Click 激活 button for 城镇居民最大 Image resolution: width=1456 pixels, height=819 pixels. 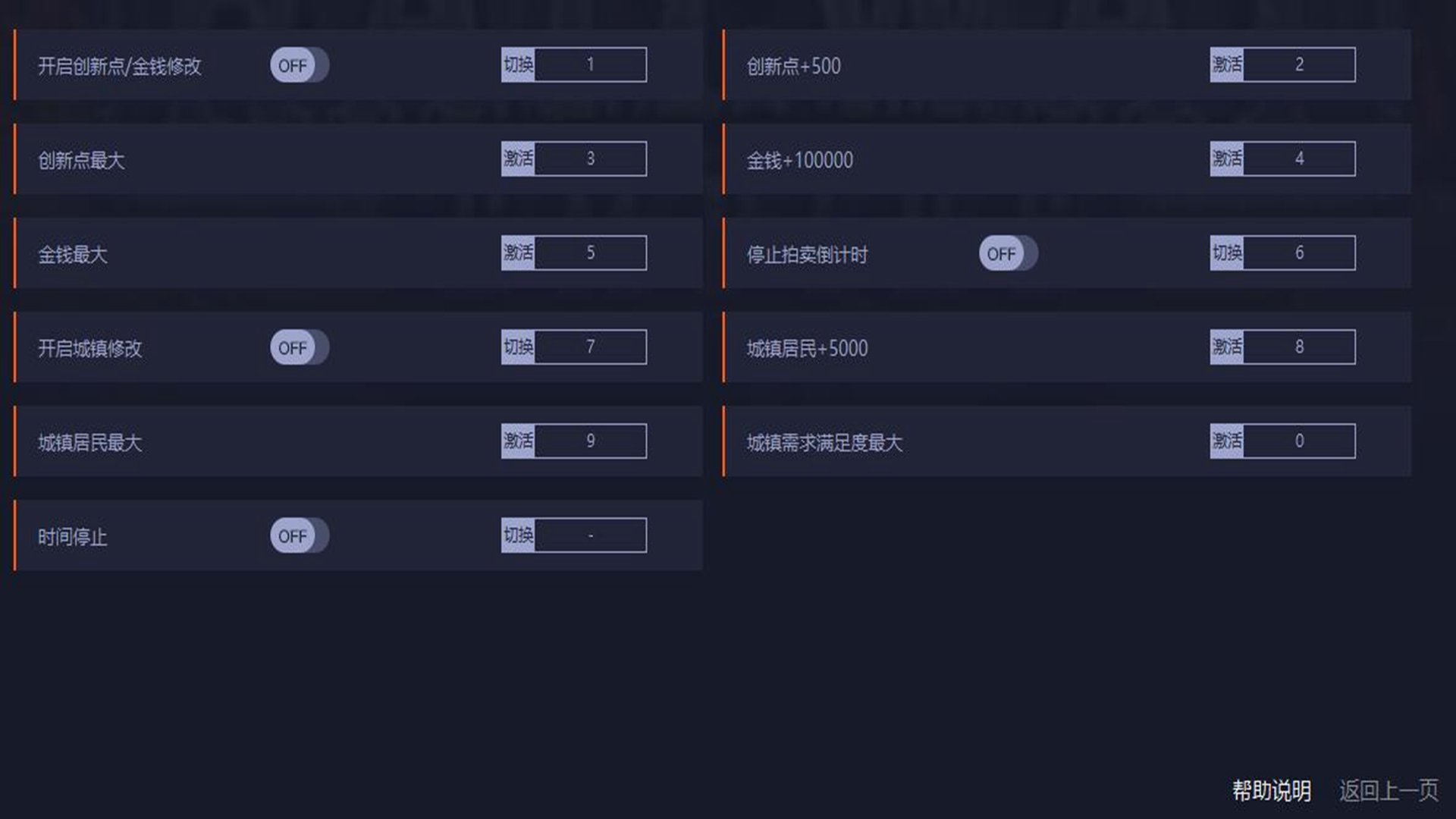tap(518, 441)
